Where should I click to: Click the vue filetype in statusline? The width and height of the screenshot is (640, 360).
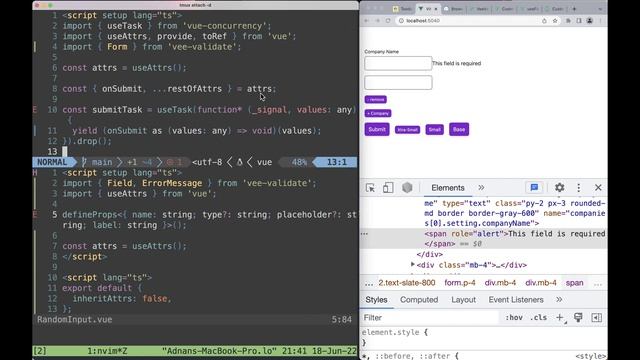click(264, 162)
